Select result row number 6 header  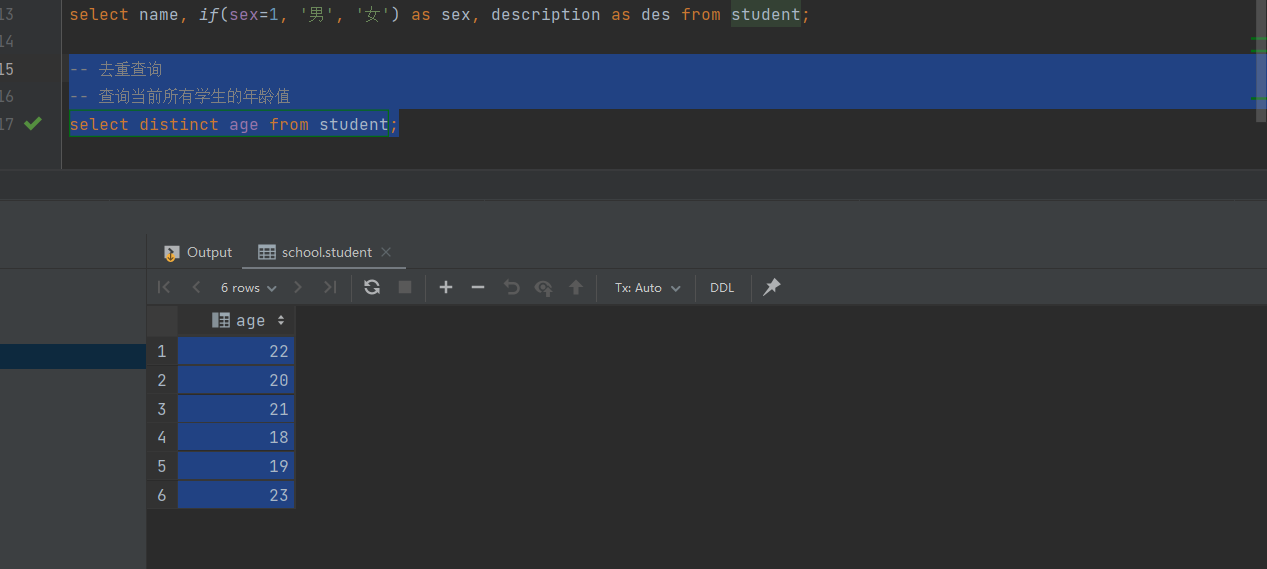pyautogui.click(x=162, y=495)
